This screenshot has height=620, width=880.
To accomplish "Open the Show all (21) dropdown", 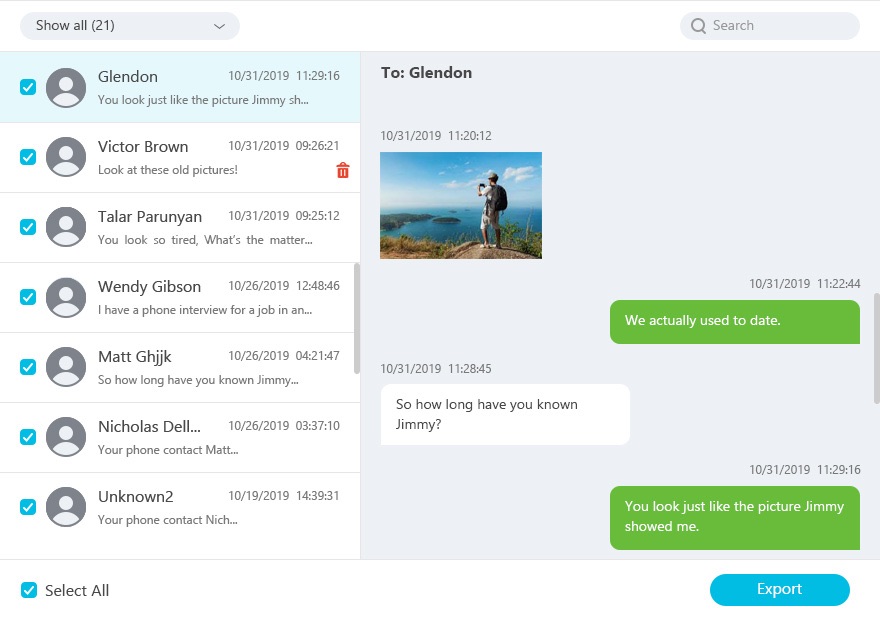I will (130, 26).
